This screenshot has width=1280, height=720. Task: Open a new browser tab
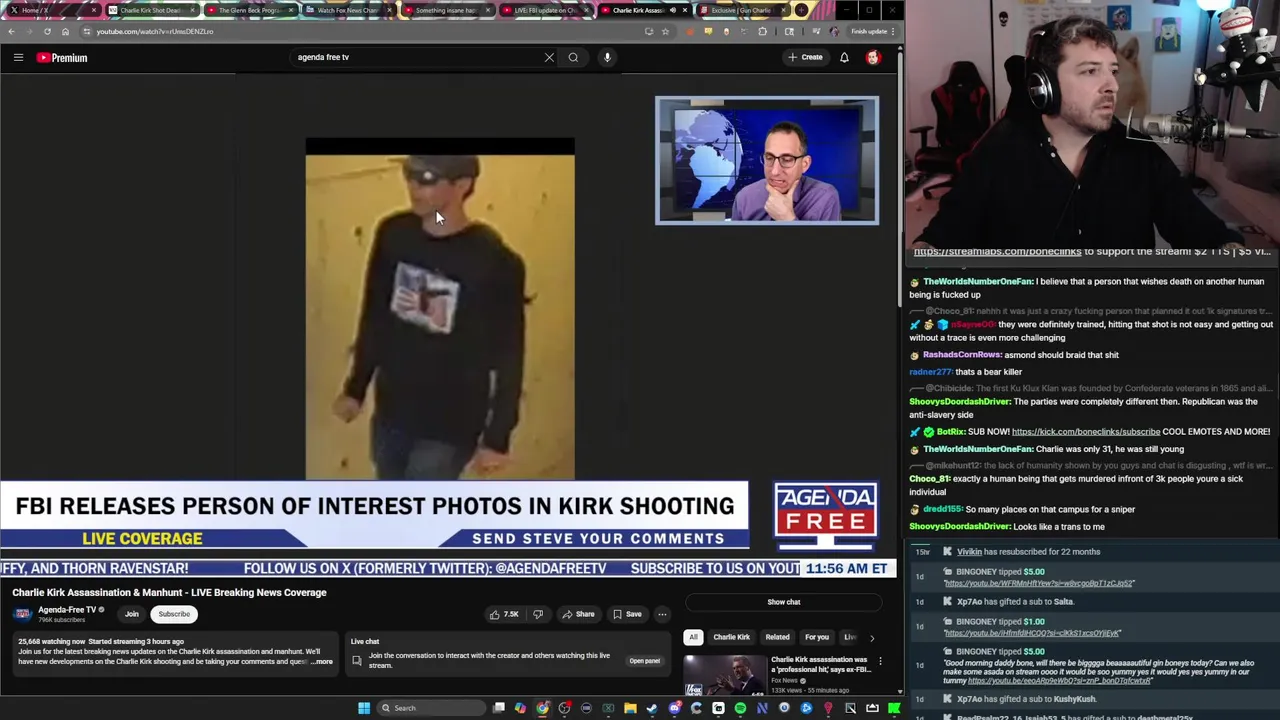click(801, 10)
